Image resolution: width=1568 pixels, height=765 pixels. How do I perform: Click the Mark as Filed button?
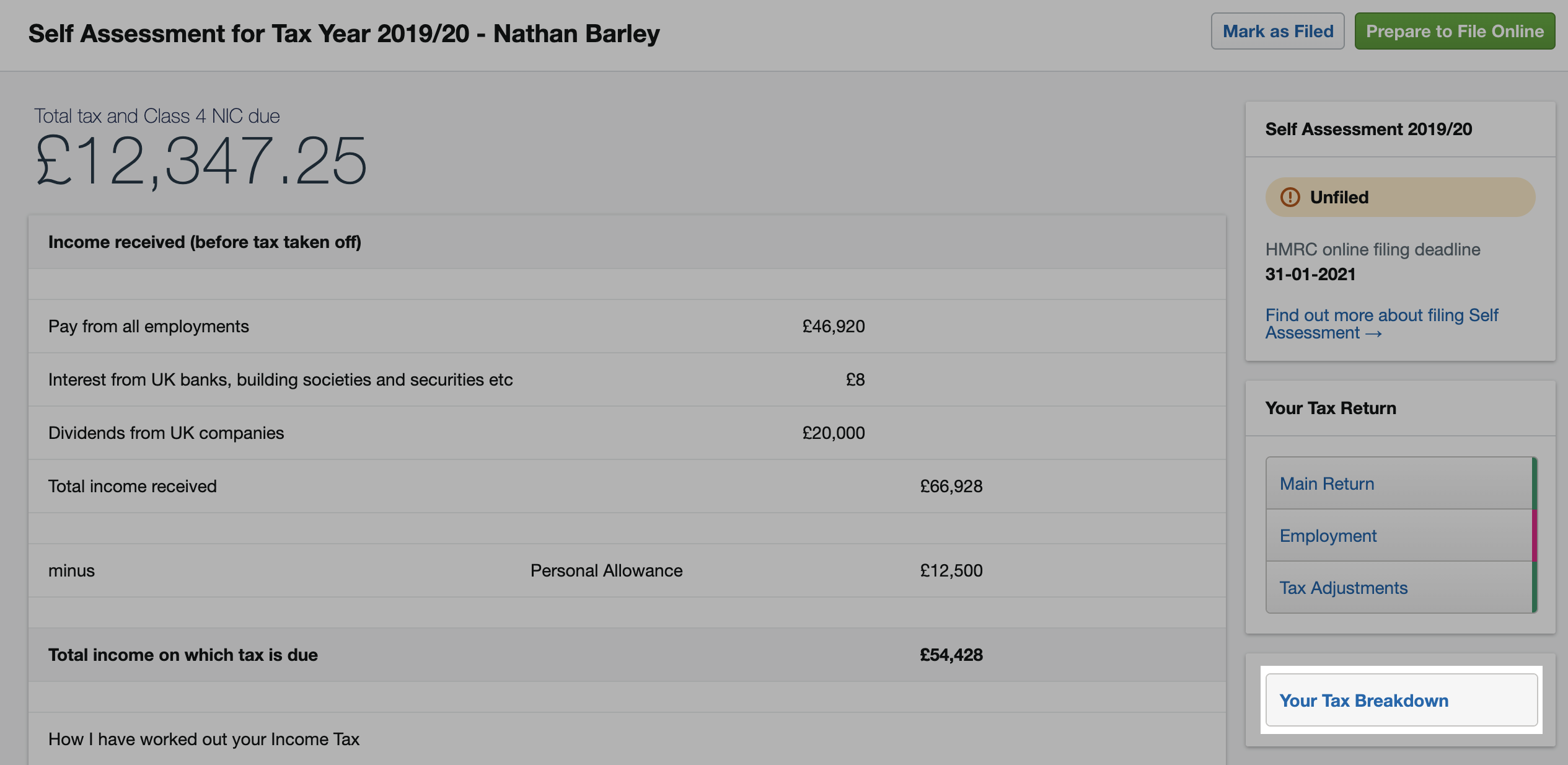click(x=1277, y=32)
